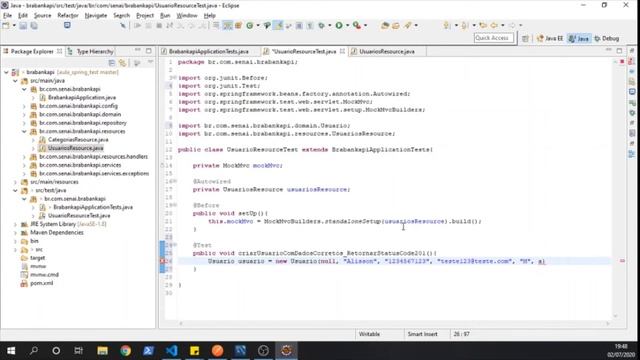Maximize the editor area
This screenshot has height=360, width=640.
click(x=619, y=51)
